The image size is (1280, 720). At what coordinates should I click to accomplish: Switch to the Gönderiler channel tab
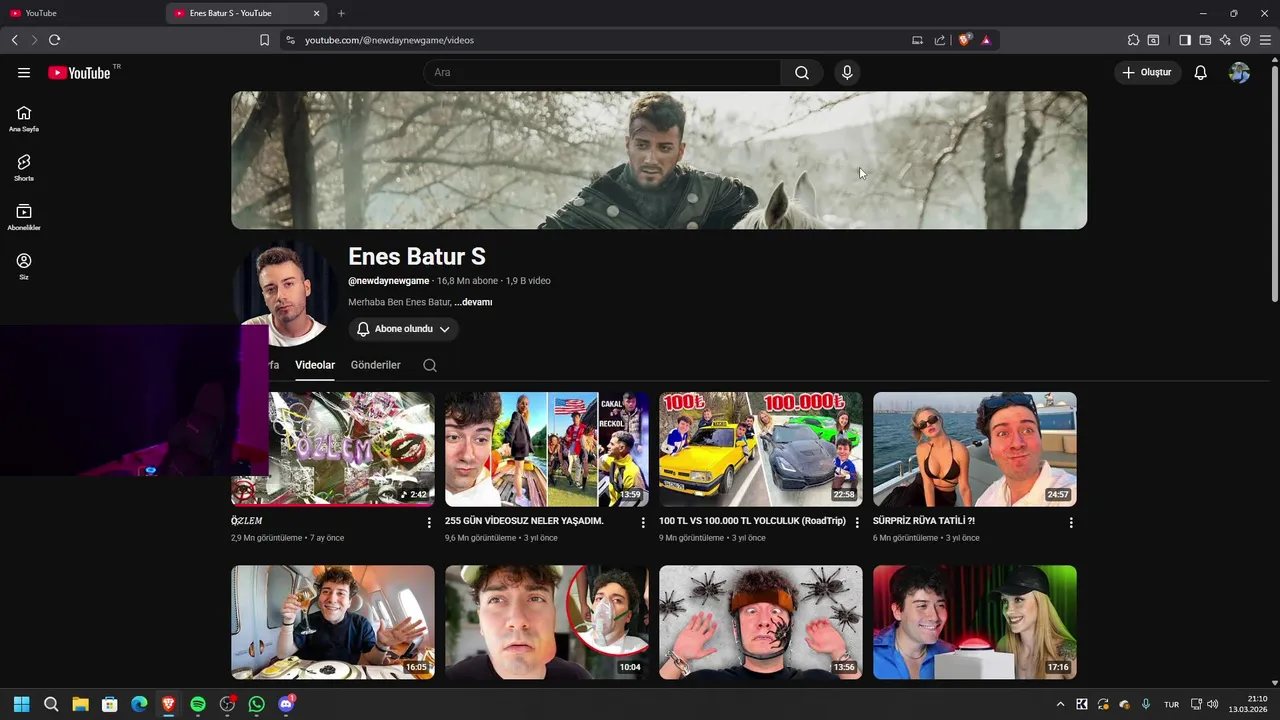pyautogui.click(x=376, y=365)
